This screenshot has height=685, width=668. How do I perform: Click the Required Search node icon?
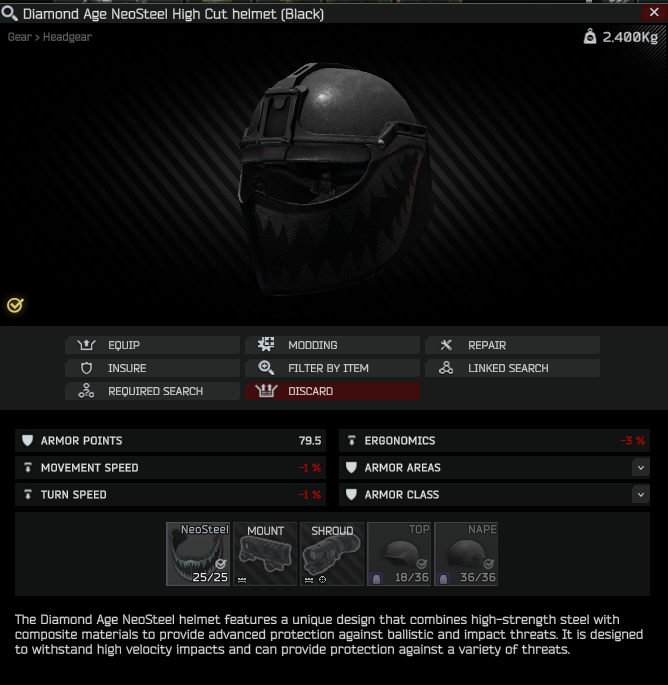point(86,391)
